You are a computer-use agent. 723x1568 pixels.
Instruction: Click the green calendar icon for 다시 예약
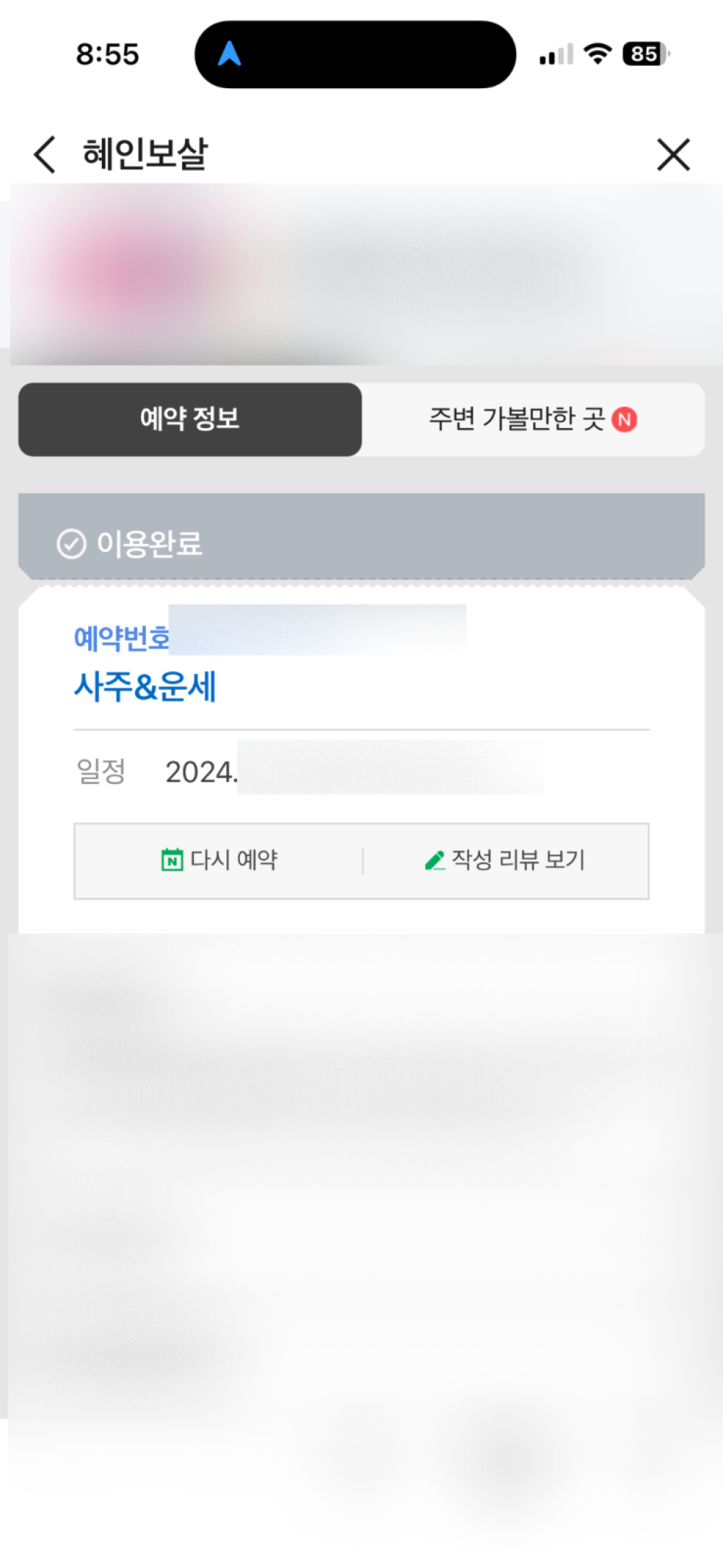coord(172,860)
